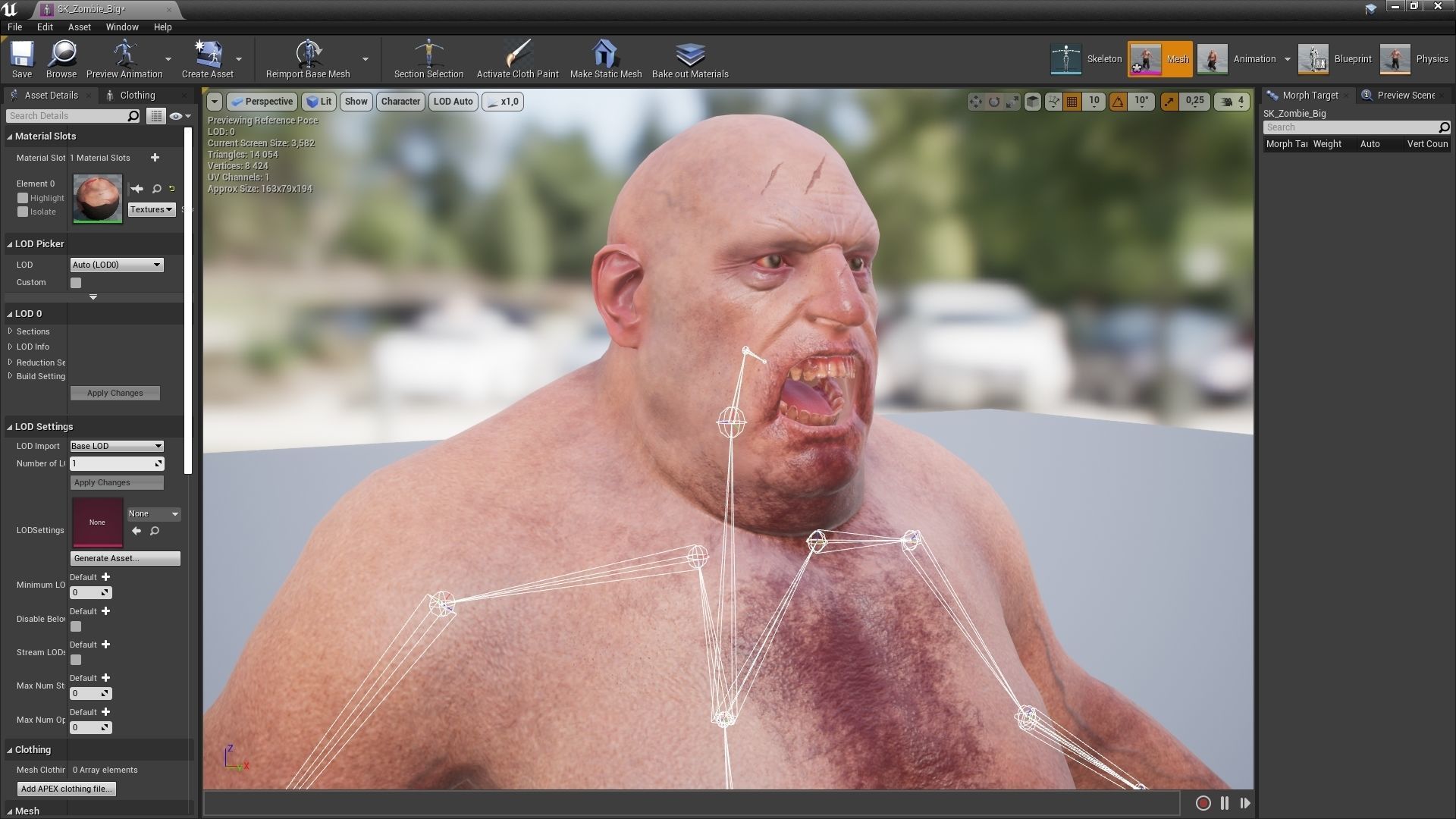Toggle scale snapping in viewport
The width and height of the screenshot is (1456, 819).
coord(1169,102)
